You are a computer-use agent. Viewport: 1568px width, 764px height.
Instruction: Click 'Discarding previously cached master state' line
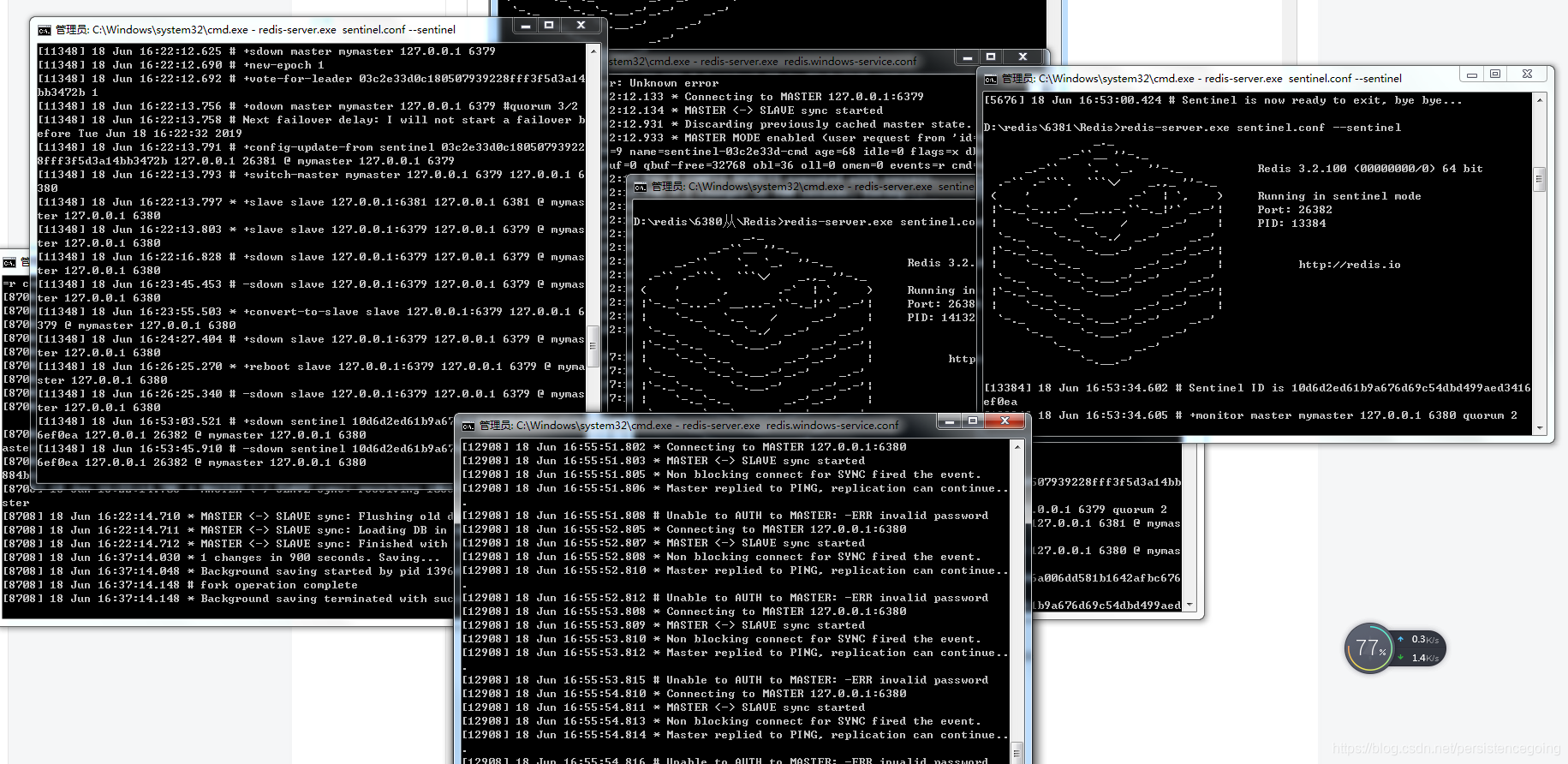tap(790, 124)
